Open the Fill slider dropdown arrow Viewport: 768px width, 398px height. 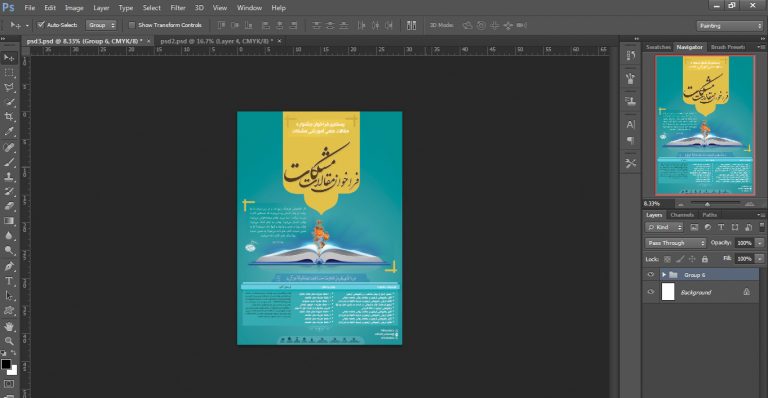click(x=760, y=258)
